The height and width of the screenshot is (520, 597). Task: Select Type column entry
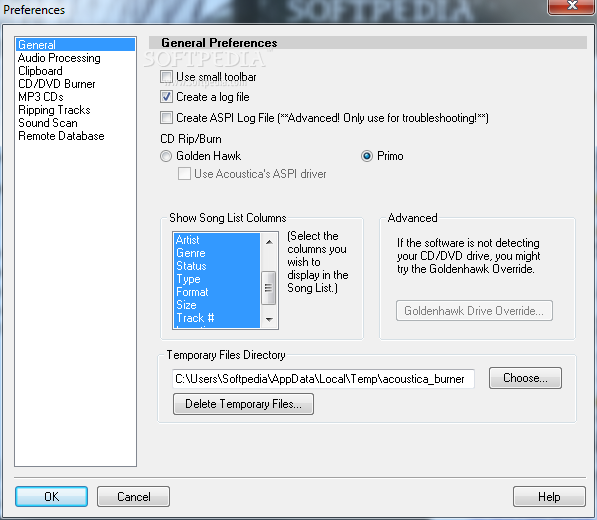[217, 279]
